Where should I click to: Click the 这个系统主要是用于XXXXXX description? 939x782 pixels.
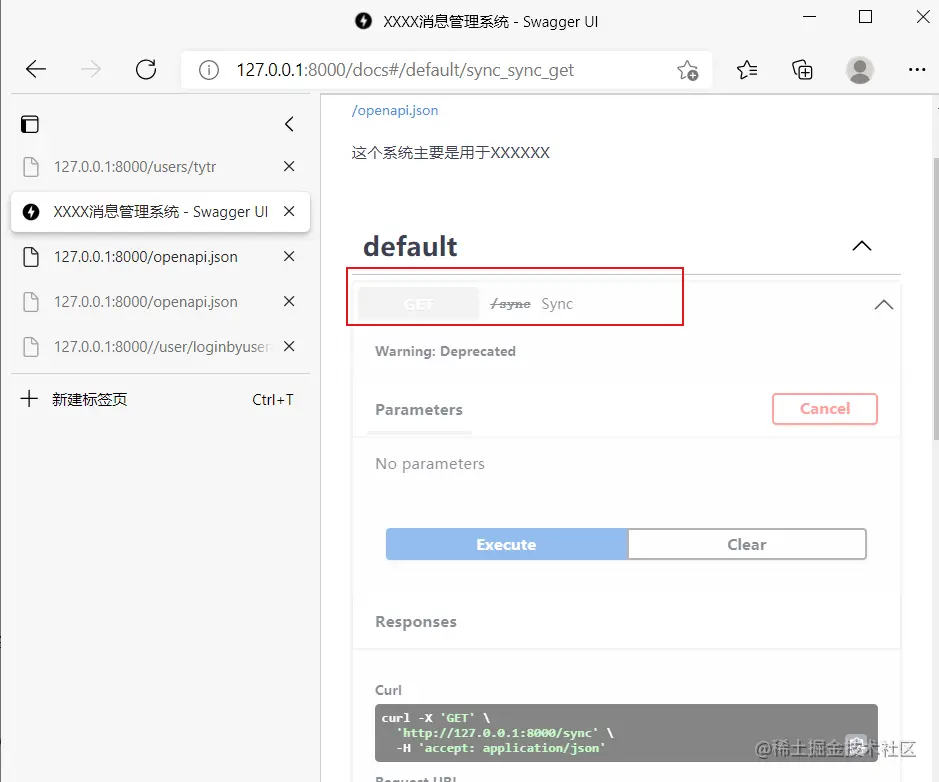[450, 153]
